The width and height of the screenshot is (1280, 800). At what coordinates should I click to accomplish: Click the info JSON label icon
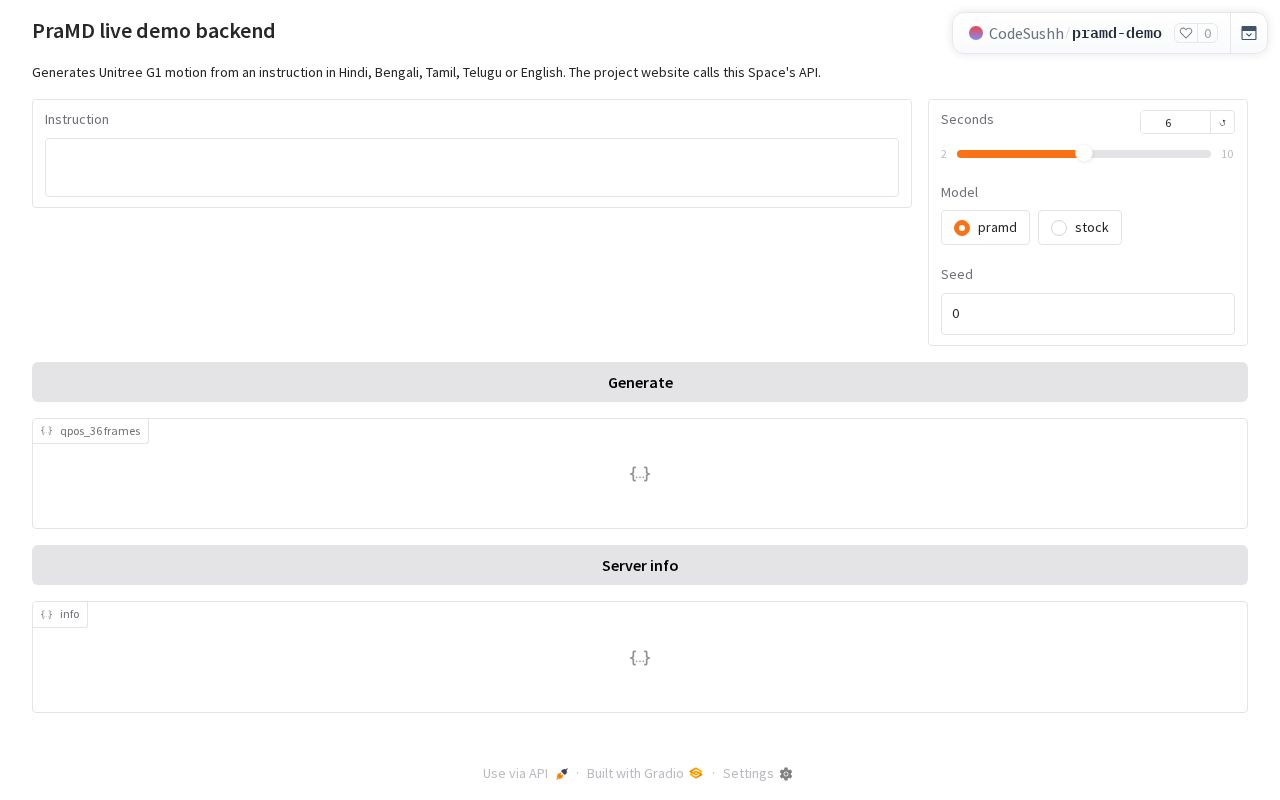(x=46, y=614)
